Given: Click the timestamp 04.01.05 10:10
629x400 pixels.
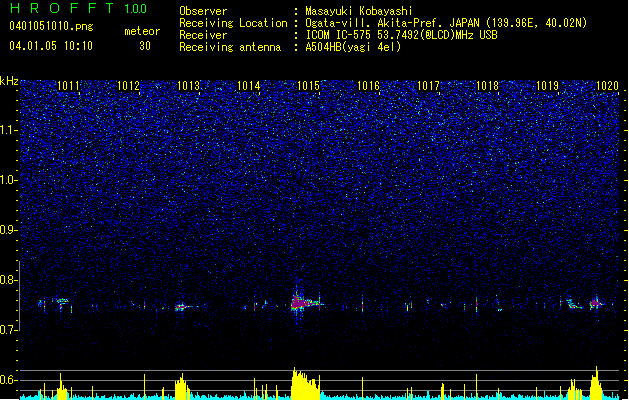Looking at the screenshot, I should [x=51, y=46].
